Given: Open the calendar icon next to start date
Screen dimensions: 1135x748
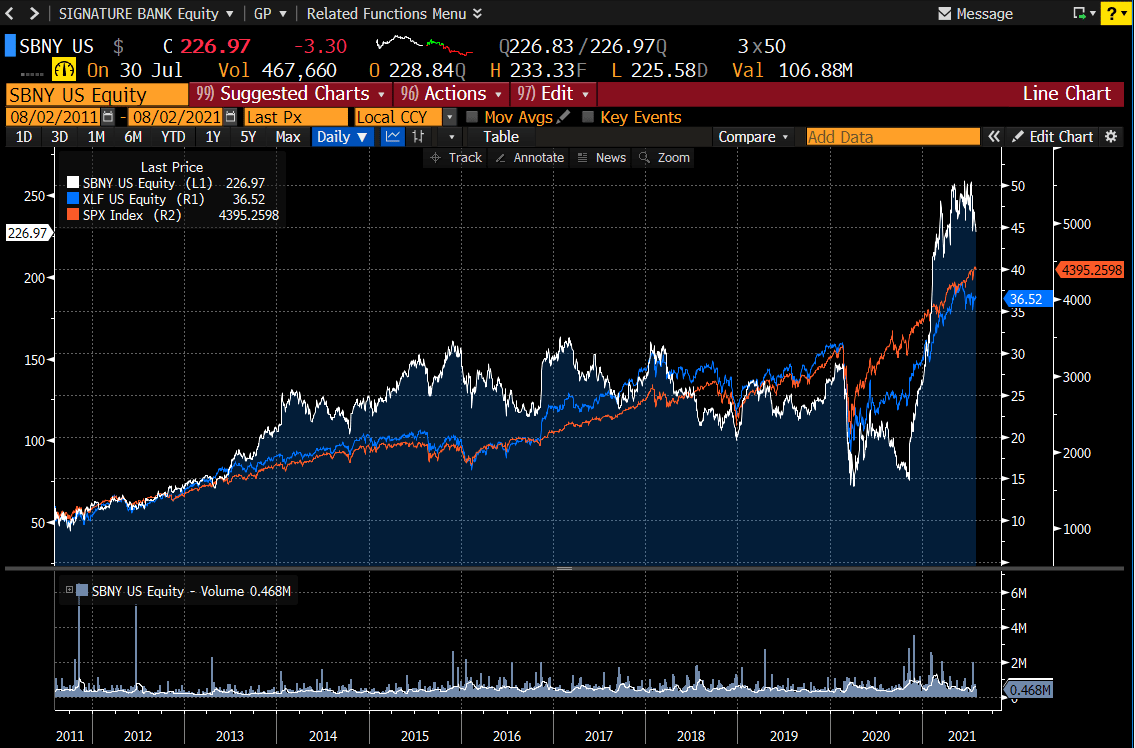Looking at the screenshot, I should click(x=108, y=117).
